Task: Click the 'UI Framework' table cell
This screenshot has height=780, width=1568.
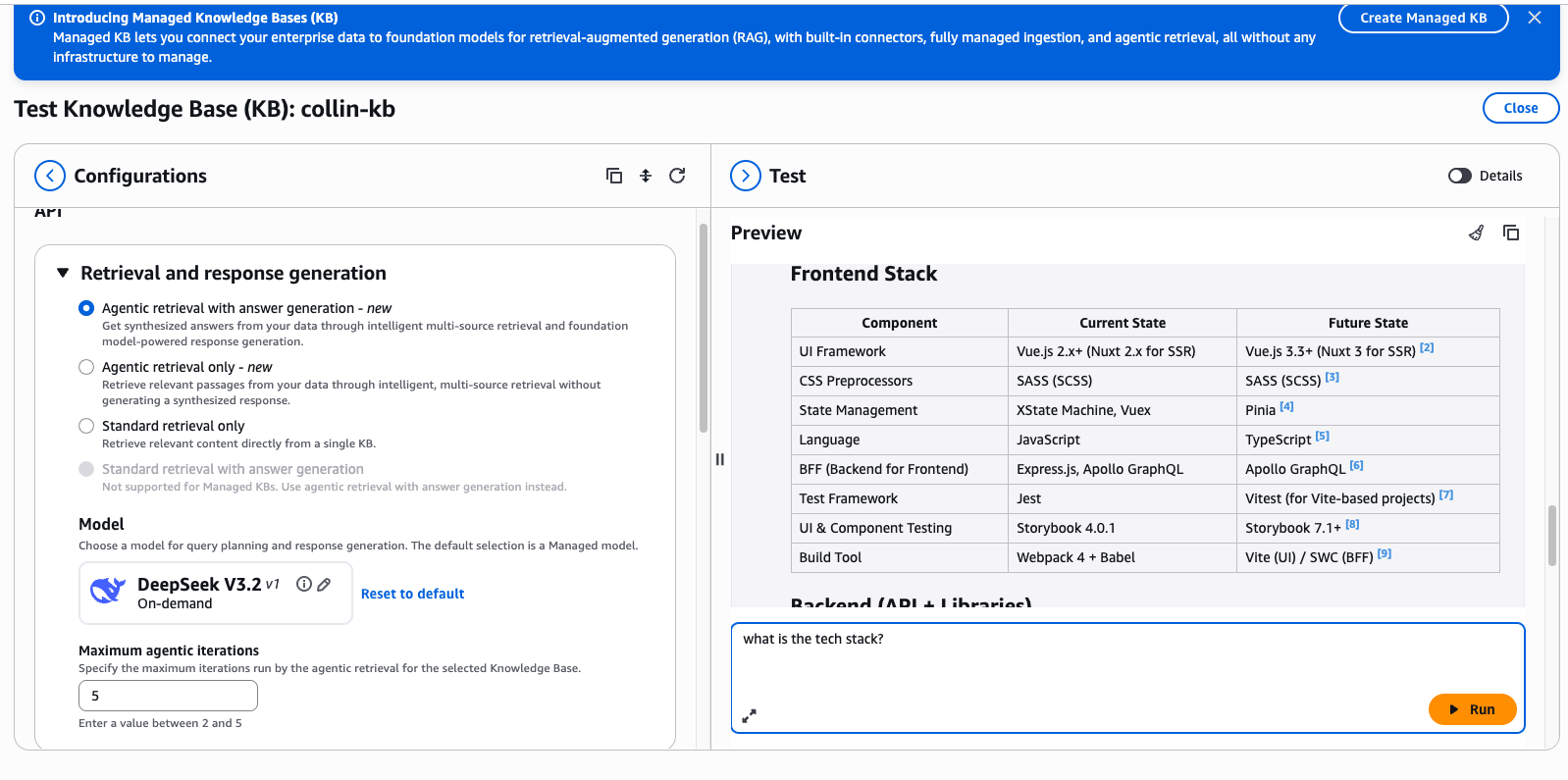Action: [x=900, y=351]
